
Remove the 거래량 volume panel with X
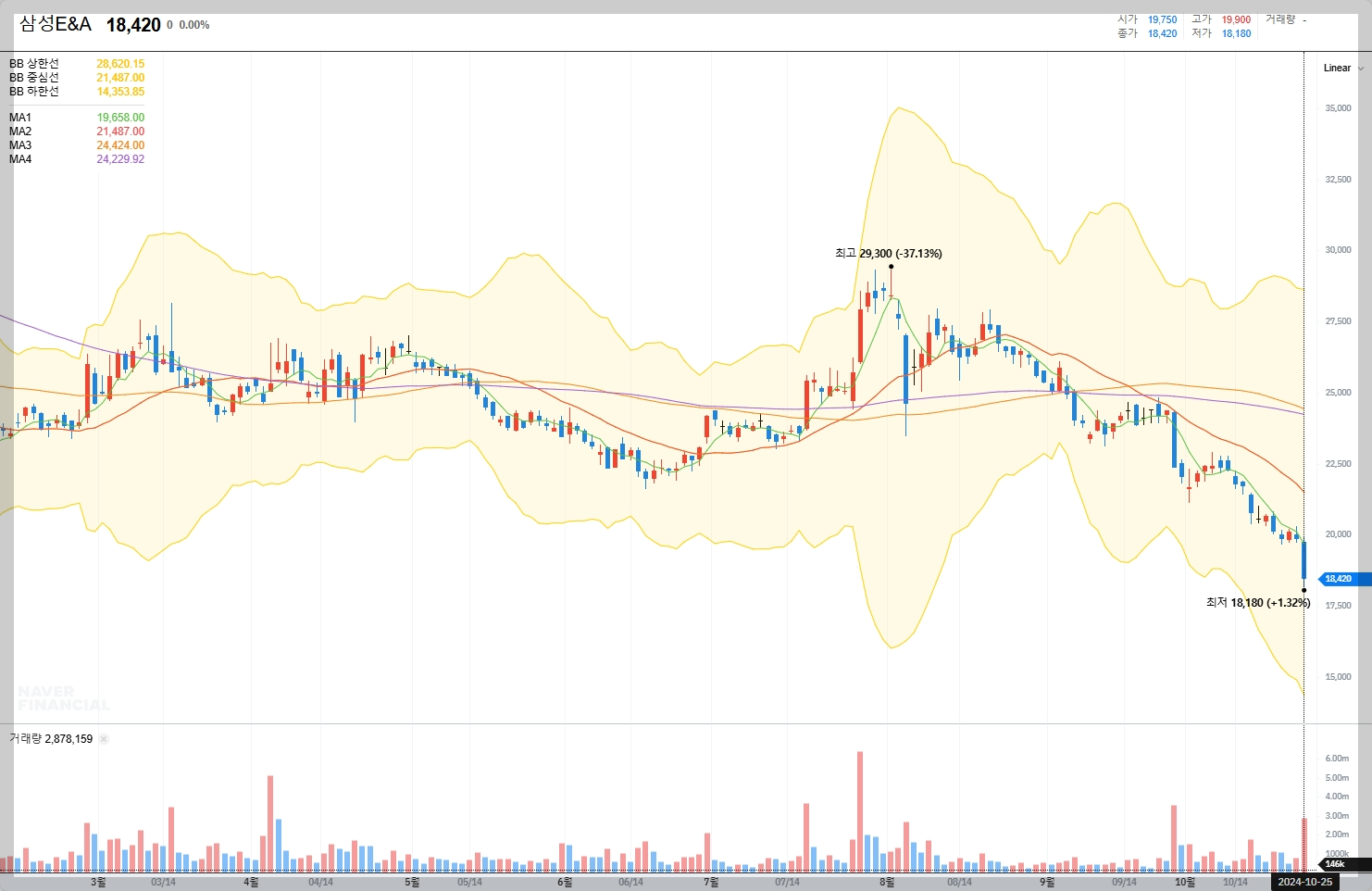point(104,739)
